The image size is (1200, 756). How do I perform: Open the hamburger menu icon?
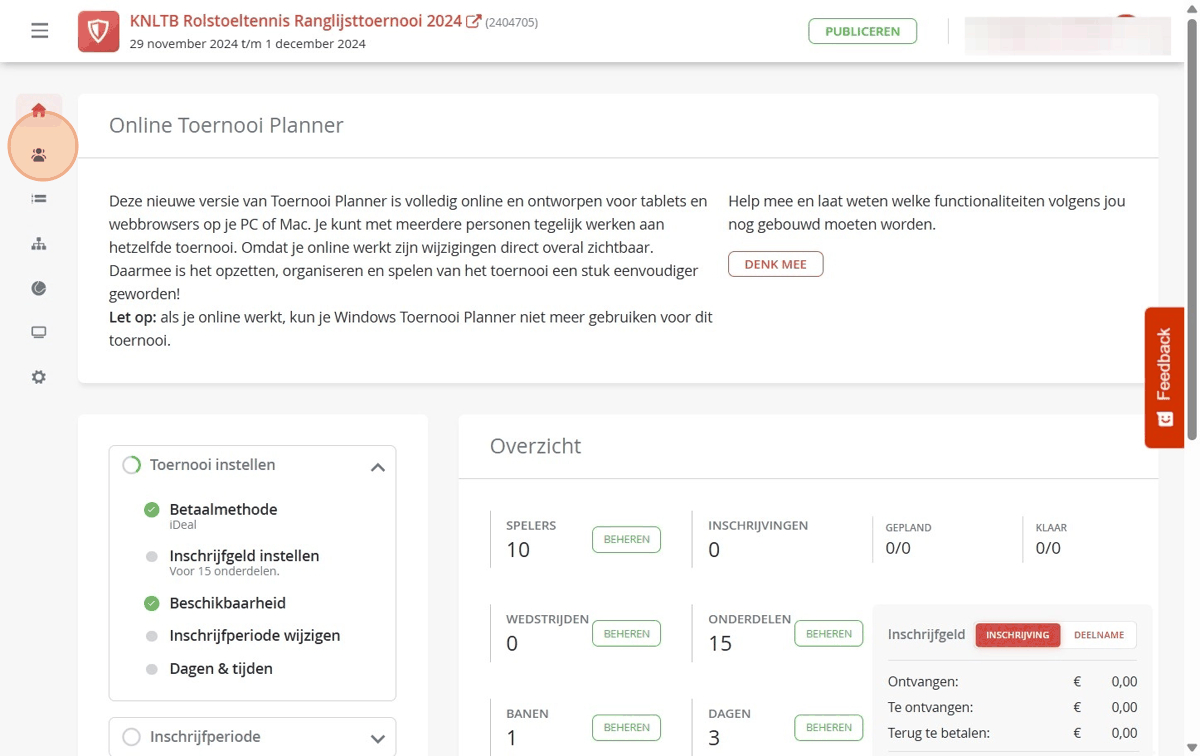pyautogui.click(x=39, y=31)
